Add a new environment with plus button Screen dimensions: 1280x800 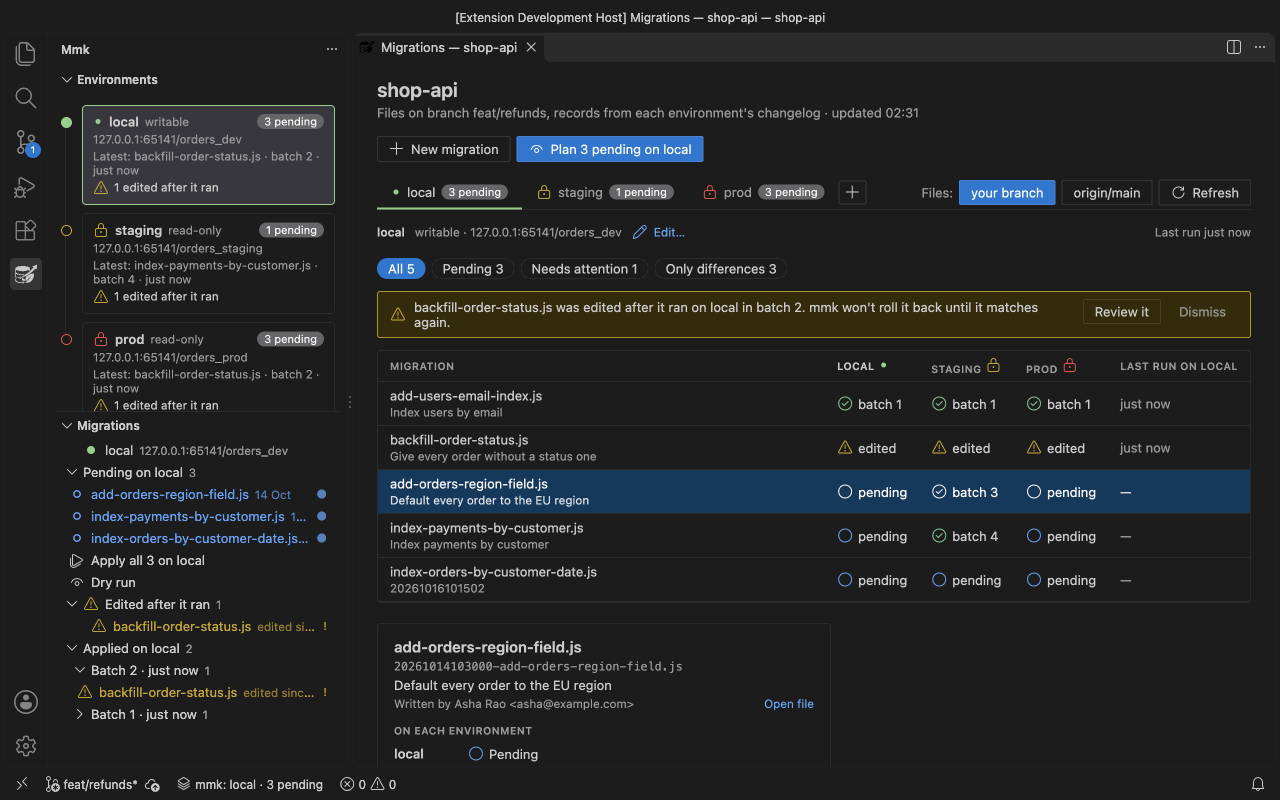852,192
